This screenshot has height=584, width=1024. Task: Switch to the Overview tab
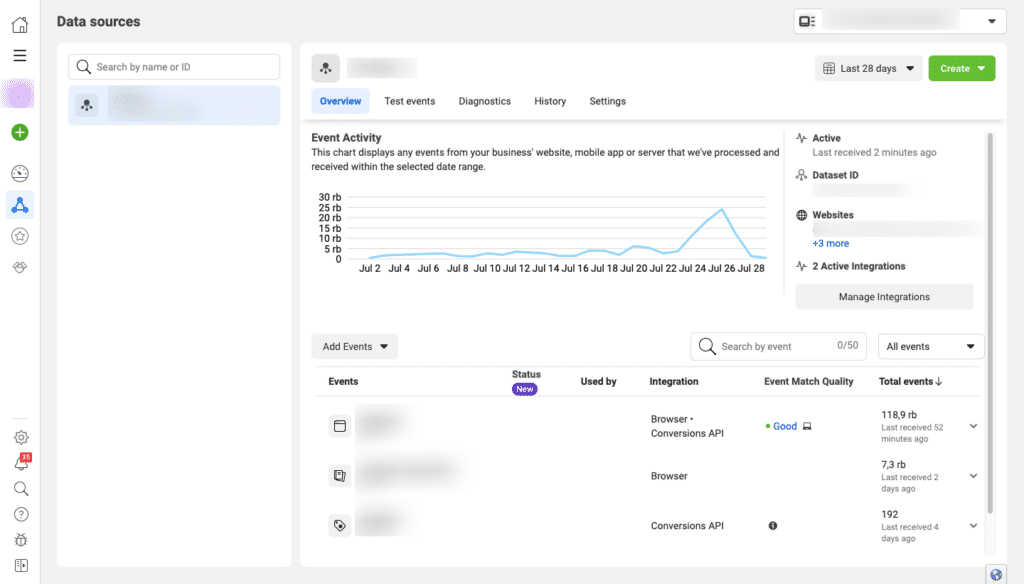[x=340, y=101]
